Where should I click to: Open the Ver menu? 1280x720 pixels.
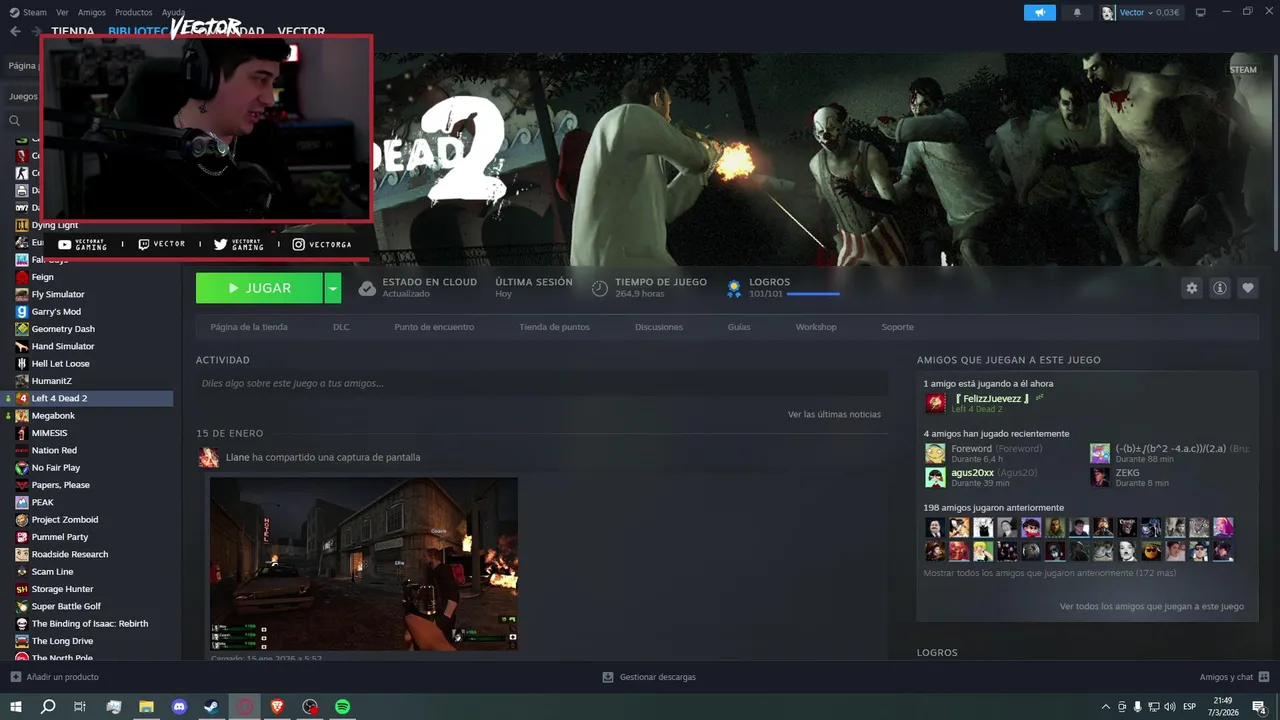point(62,12)
